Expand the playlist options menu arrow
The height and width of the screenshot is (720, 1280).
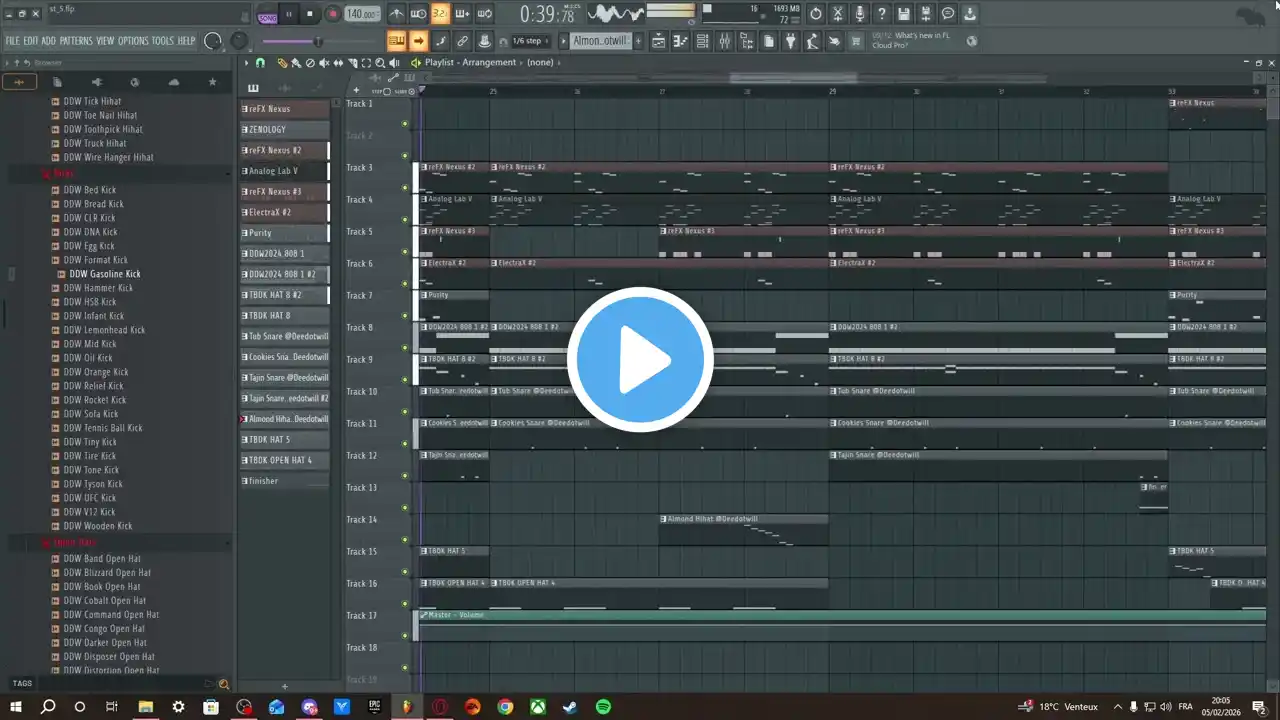pyautogui.click(x=247, y=63)
